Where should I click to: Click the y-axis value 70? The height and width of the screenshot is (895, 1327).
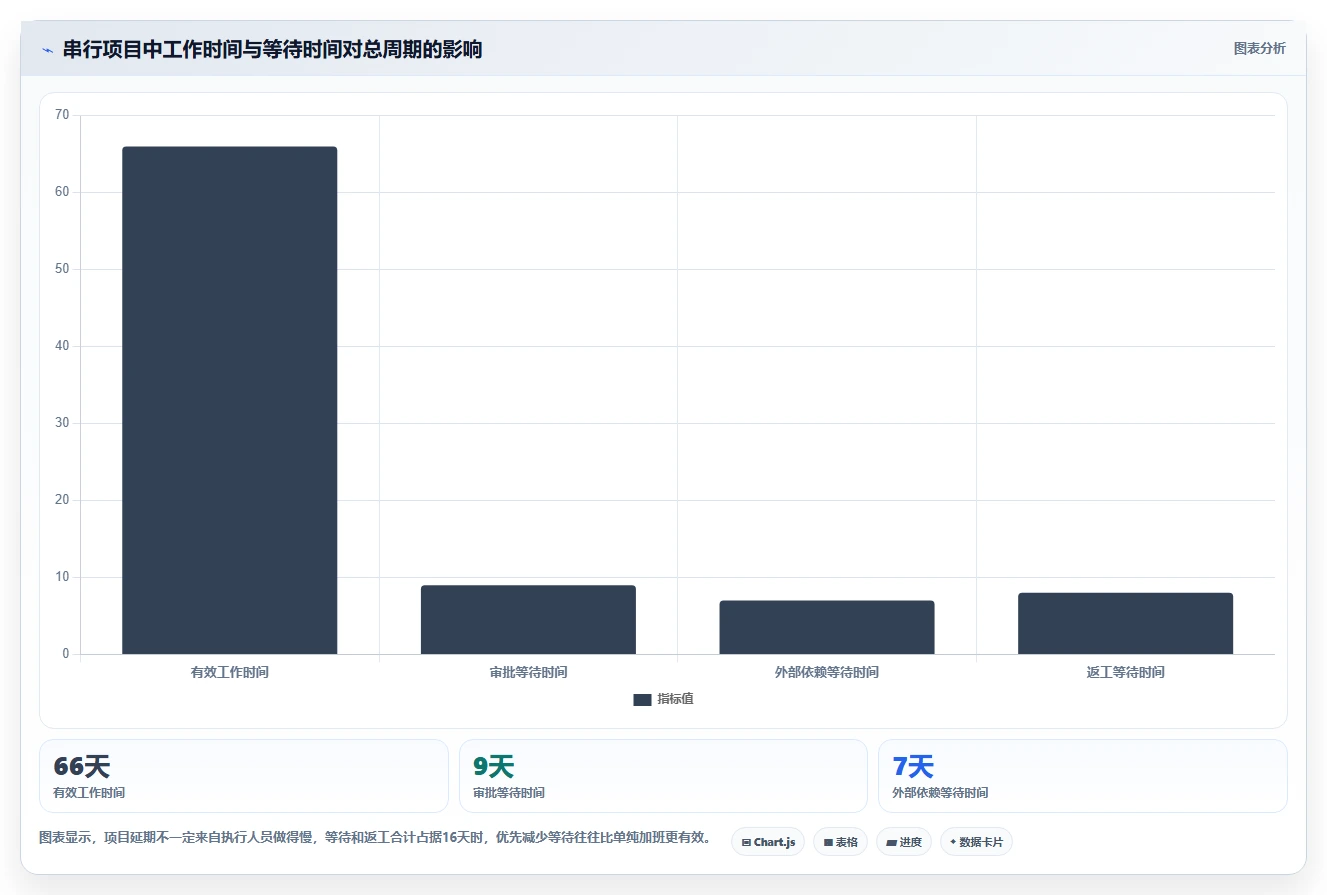tap(62, 115)
